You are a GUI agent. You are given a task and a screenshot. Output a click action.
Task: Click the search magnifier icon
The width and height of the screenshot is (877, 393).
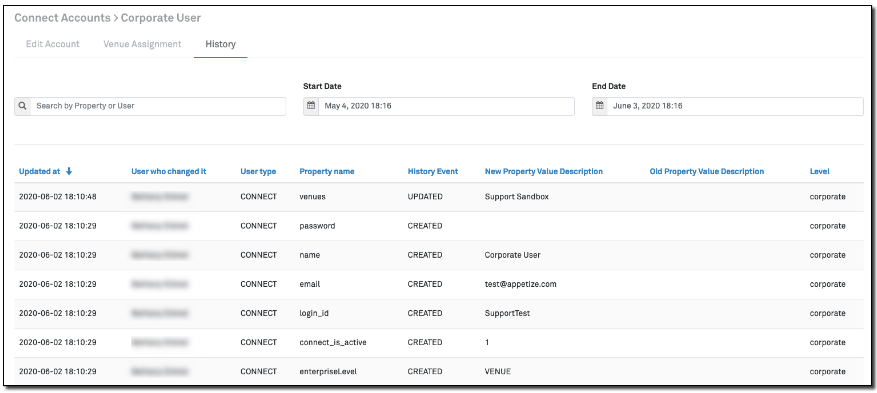(22, 106)
